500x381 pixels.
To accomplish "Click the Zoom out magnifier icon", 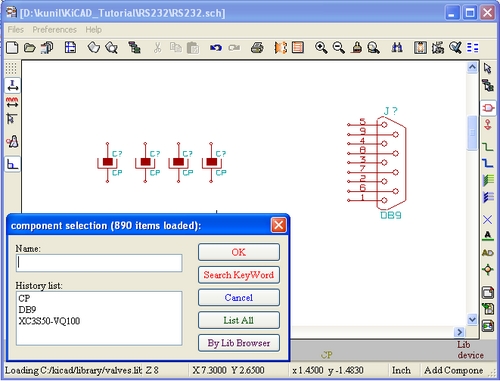I will 339,48.
